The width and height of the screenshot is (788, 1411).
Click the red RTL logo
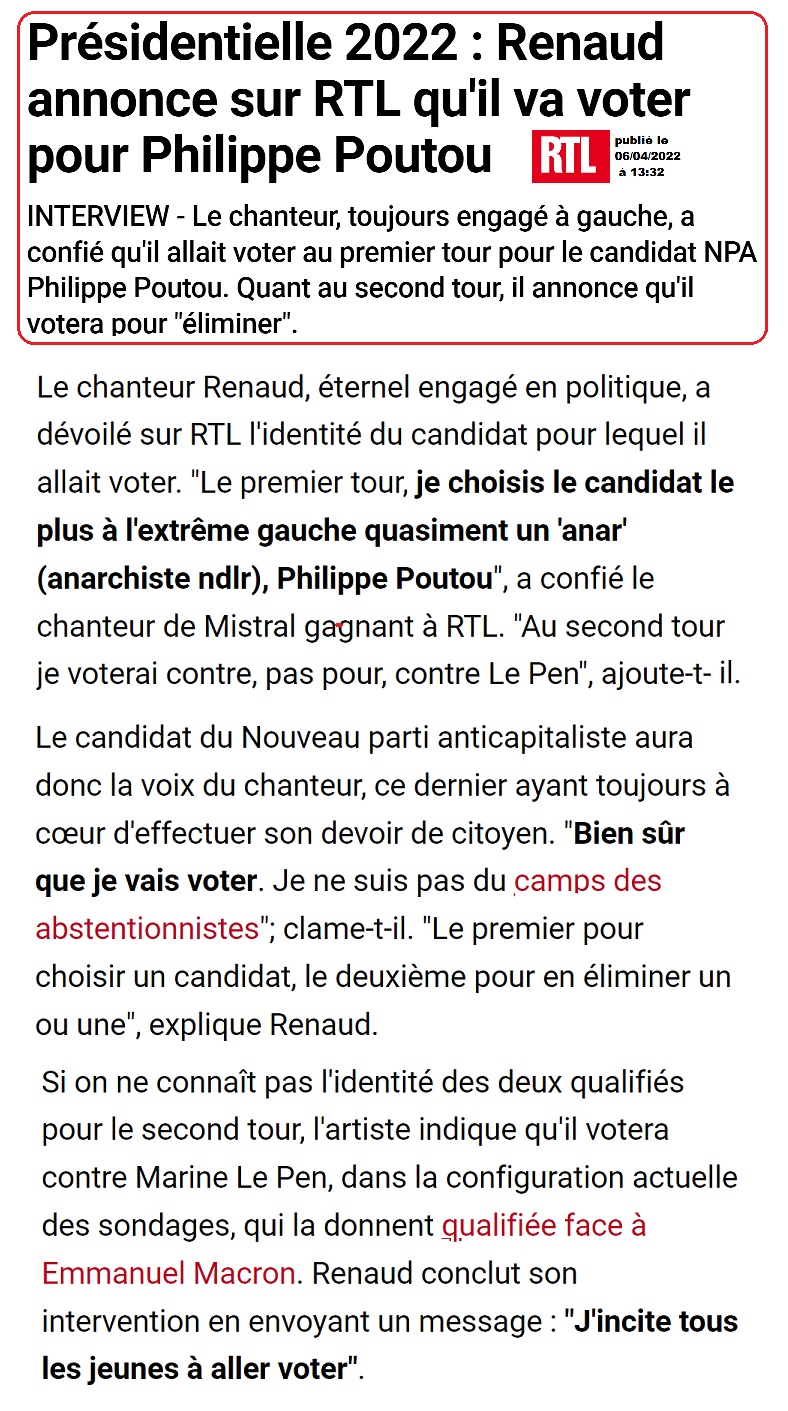point(569,156)
